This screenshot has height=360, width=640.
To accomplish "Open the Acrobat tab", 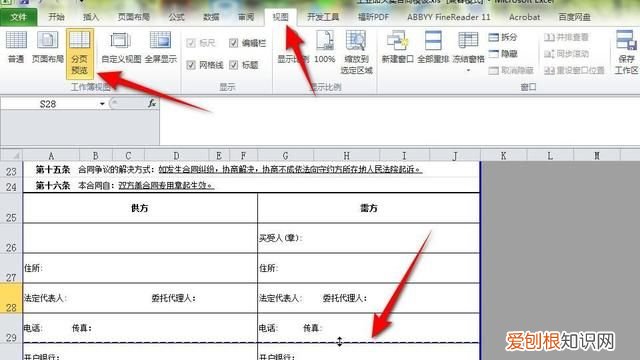I will pos(524,17).
